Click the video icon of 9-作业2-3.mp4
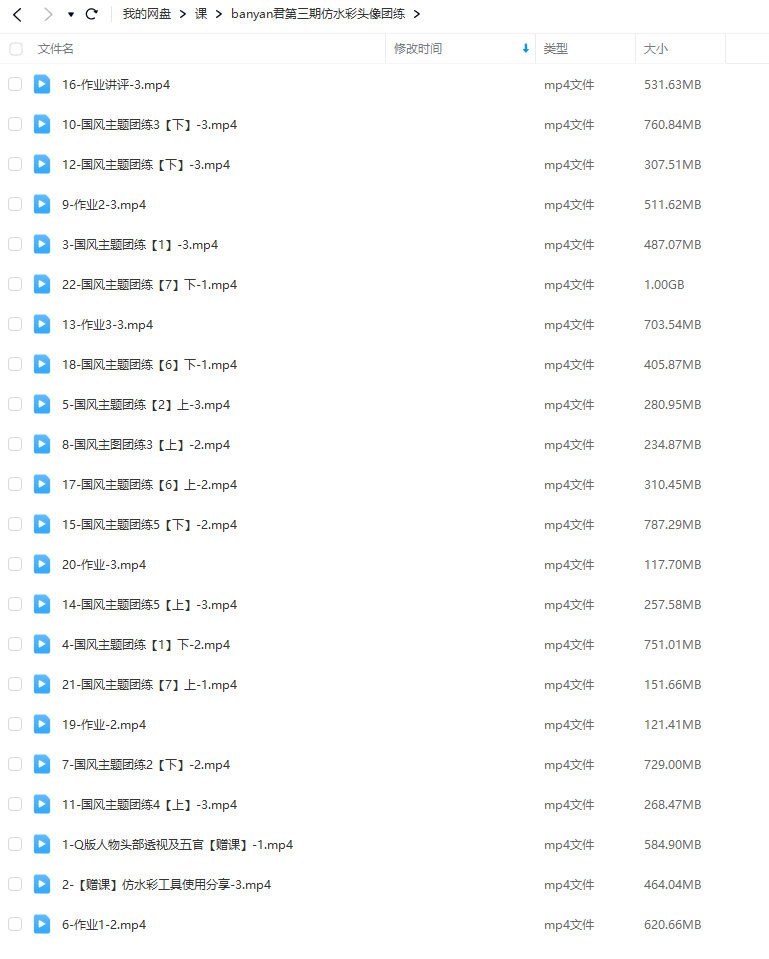Image resolution: width=769 pixels, height=959 pixels. click(x=42, y=204)
